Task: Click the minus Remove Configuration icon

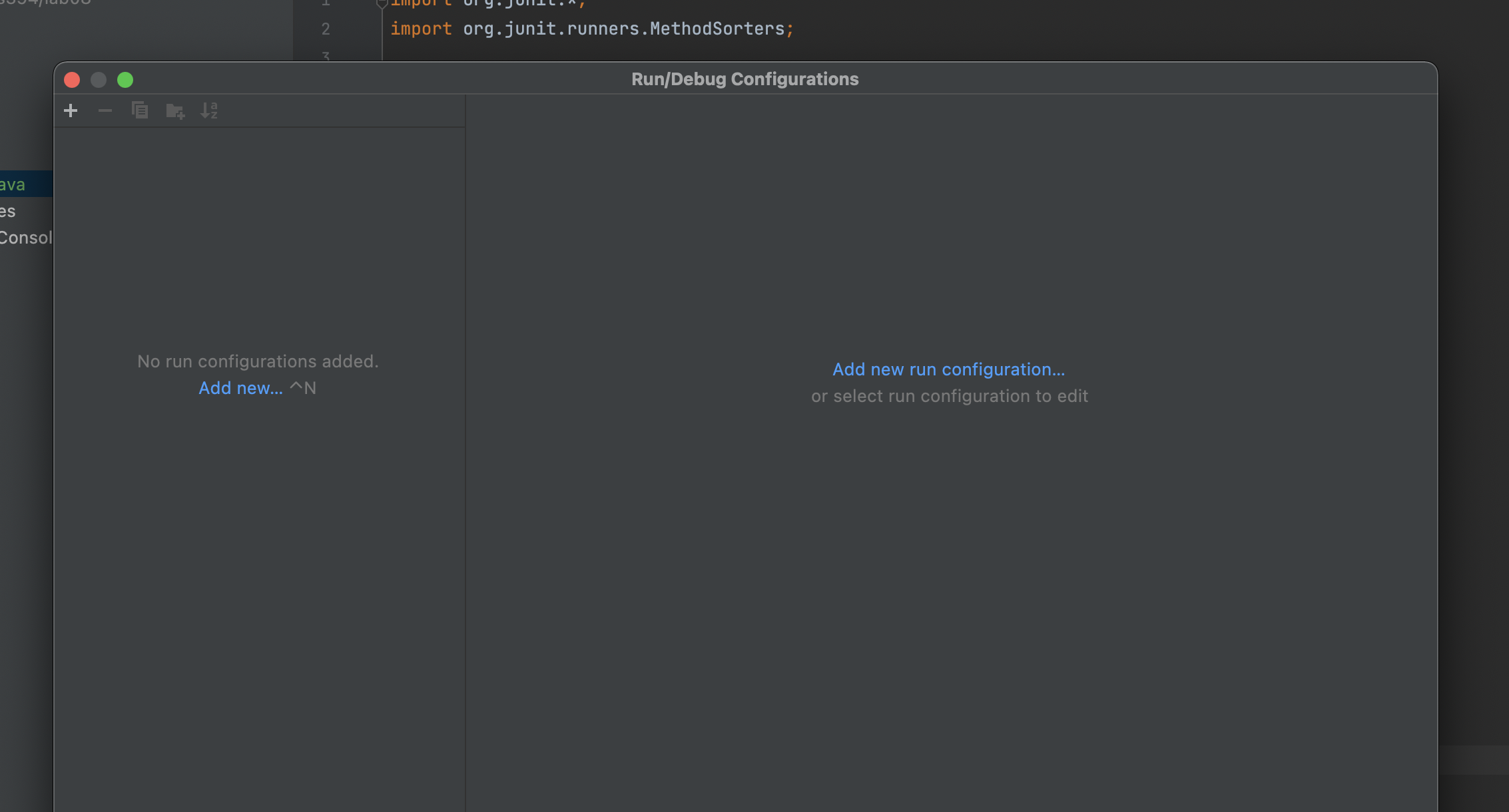Action: [x=105, y=110]
